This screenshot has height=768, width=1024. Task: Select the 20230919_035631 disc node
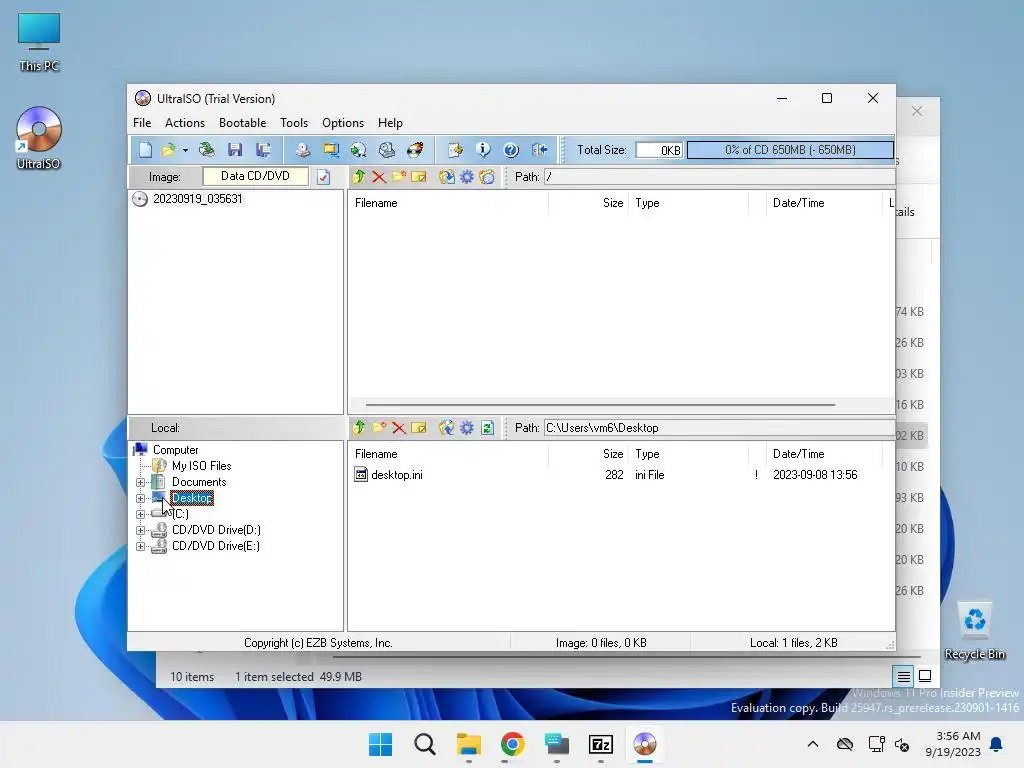tap(197, 199)
